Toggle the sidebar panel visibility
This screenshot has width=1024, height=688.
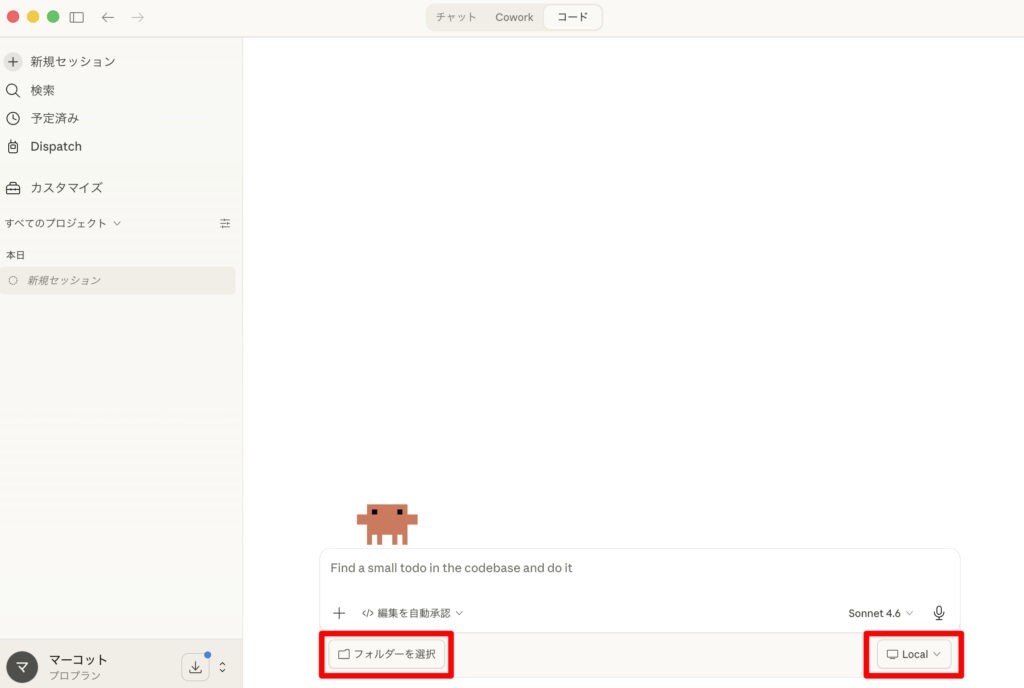77,17
